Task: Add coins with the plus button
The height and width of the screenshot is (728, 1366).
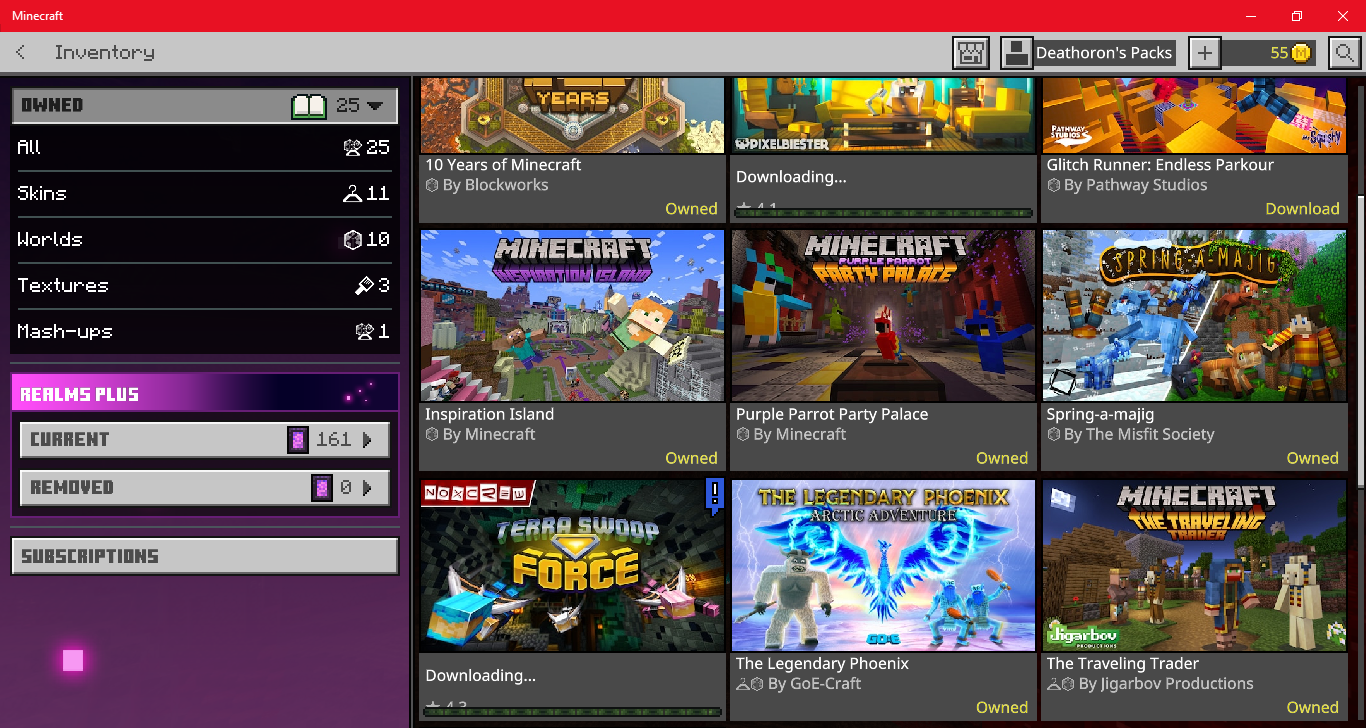Action: pos(1204,53)
